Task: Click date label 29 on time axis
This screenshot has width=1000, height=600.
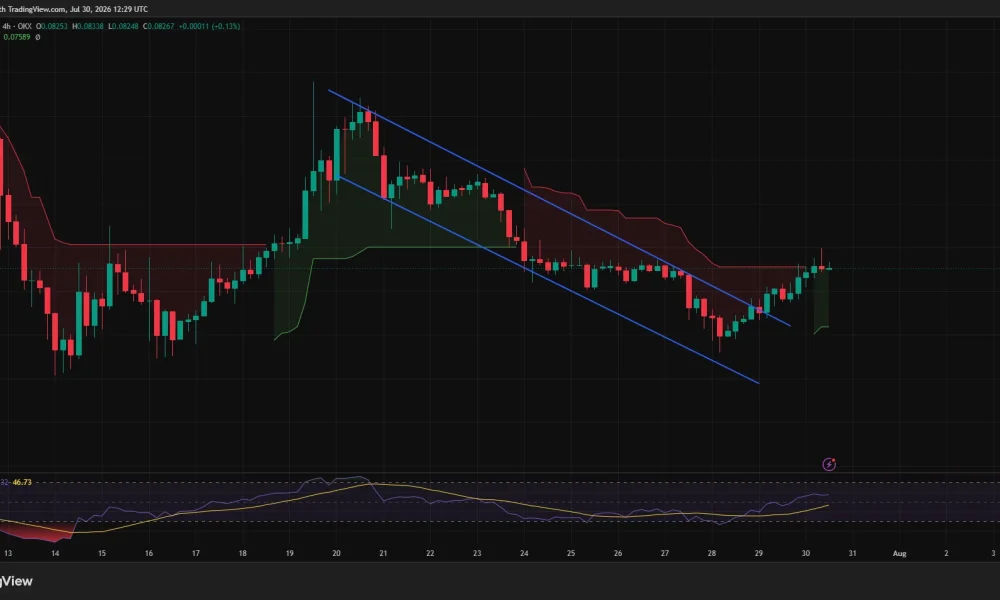Action: [x=758, y=553]
